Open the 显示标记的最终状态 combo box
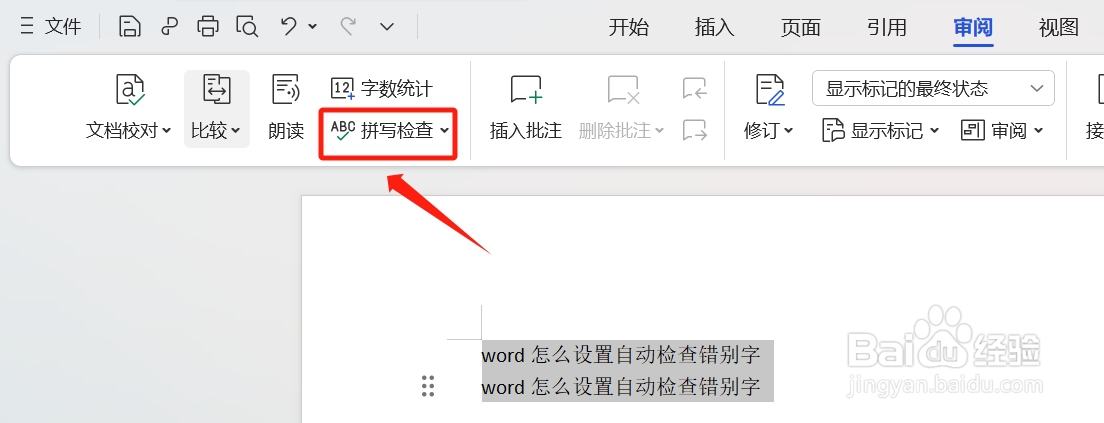Image resolution: width=1104 pixels, height=423 pixels. (x=933, y=89)
